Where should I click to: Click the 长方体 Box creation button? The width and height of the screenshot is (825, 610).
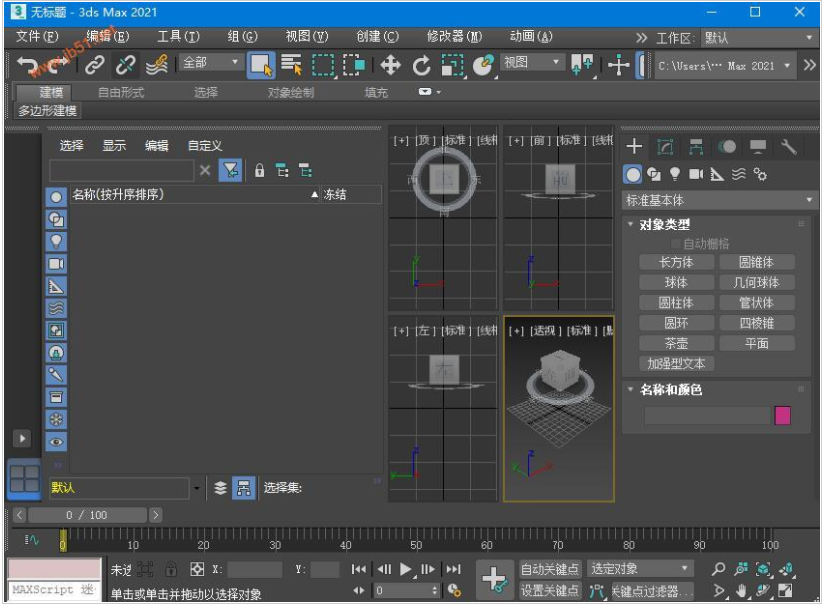tap(678, 261)
